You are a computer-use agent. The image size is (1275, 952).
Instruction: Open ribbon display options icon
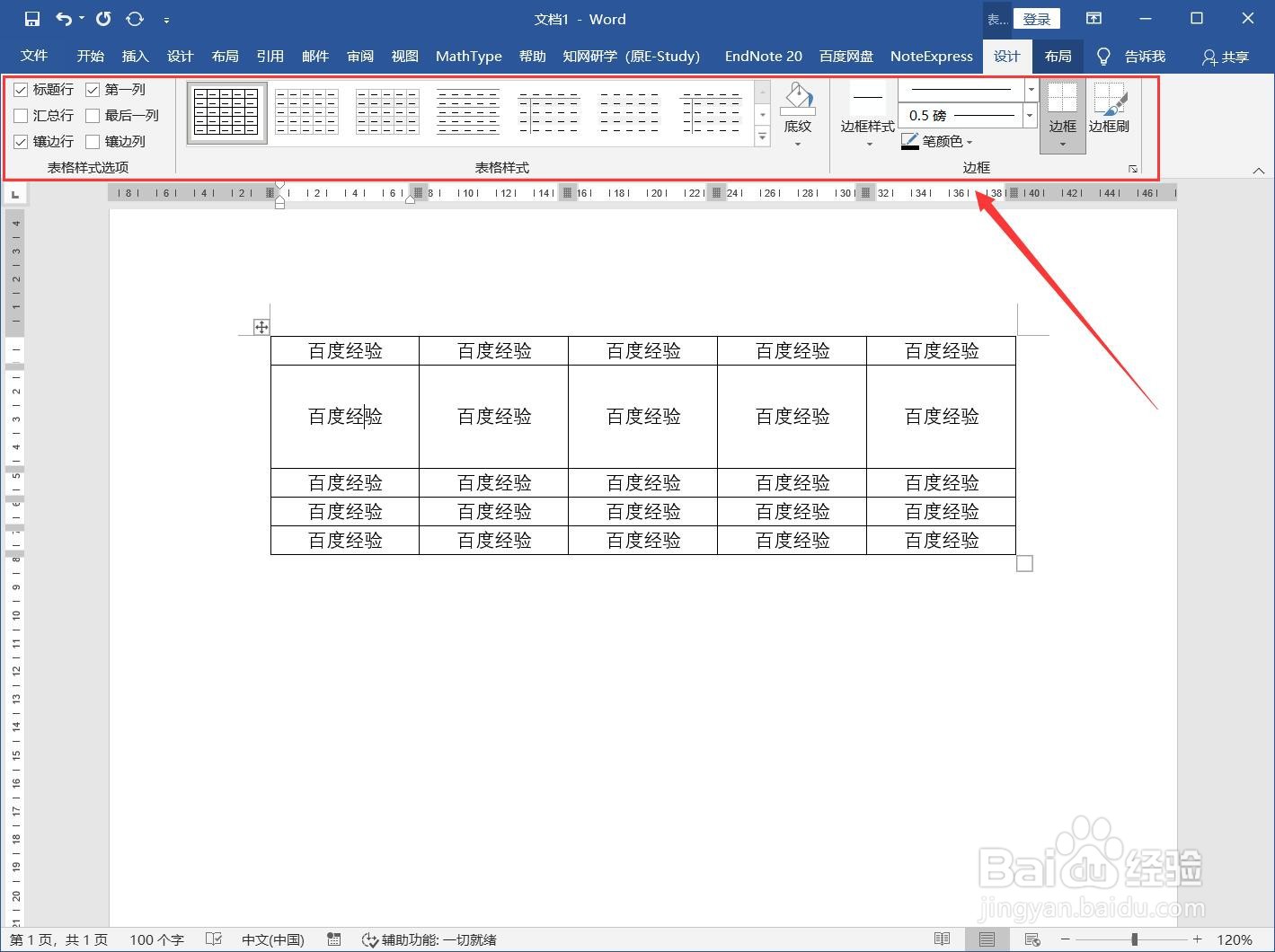(x=1093, y=19)
